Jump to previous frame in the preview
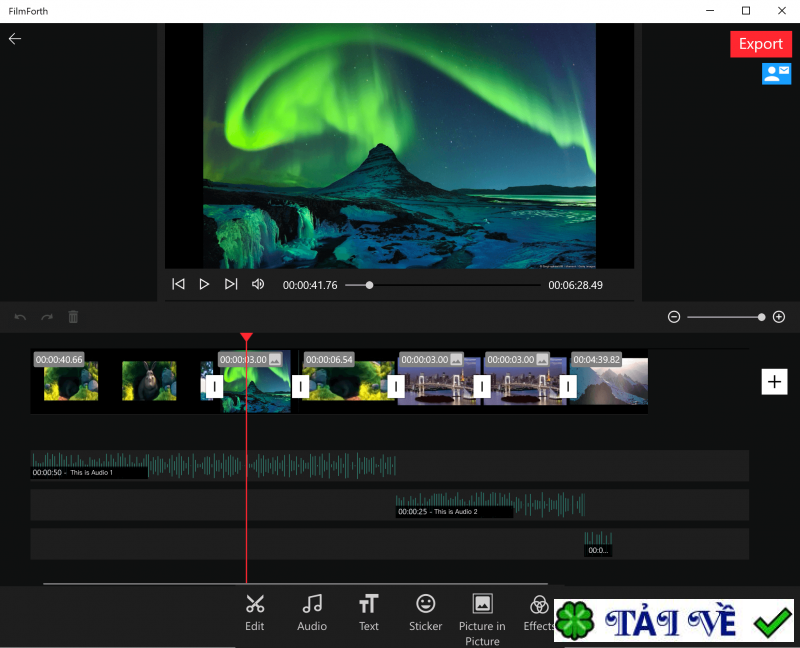This screenshot has width=800, height=648. (x=178, y=285)
